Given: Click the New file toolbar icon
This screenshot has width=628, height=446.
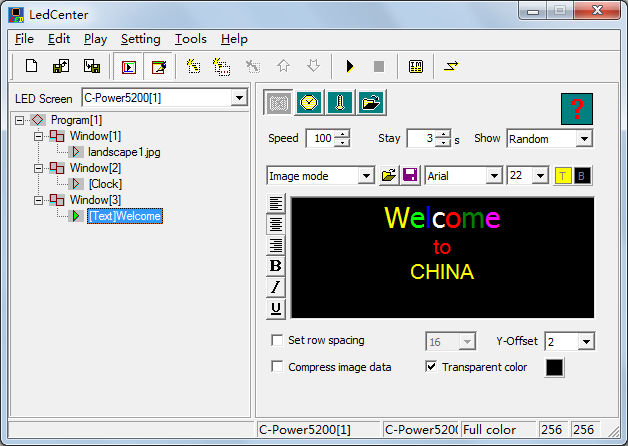Looking at the screenshot, I should coord(31,66).
